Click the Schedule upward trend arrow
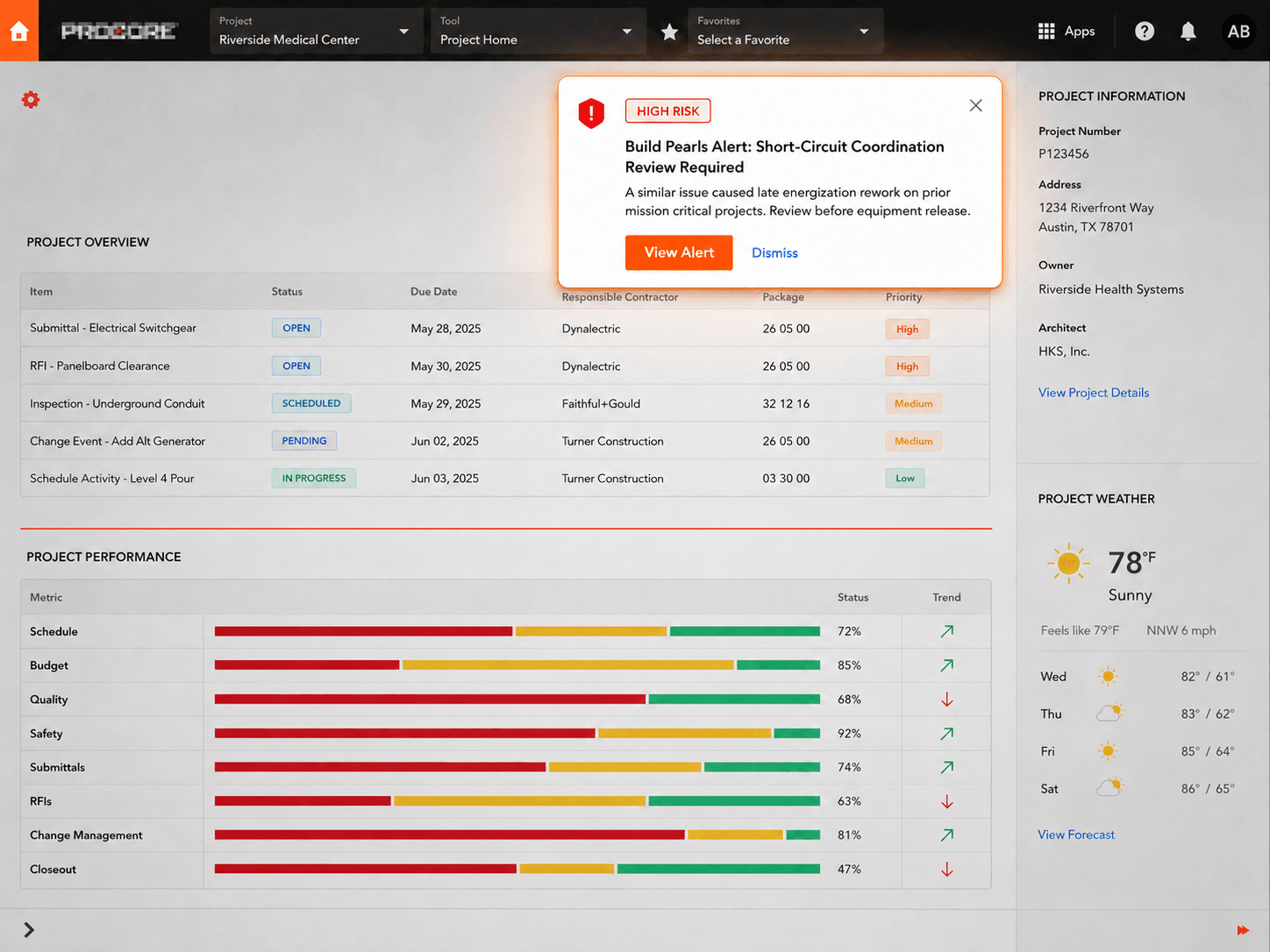 (x=947, y=631)
